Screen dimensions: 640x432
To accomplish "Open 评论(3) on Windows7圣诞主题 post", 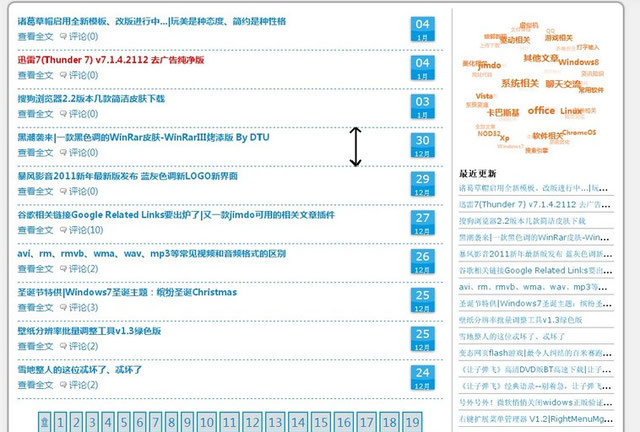I will point(79,307).
